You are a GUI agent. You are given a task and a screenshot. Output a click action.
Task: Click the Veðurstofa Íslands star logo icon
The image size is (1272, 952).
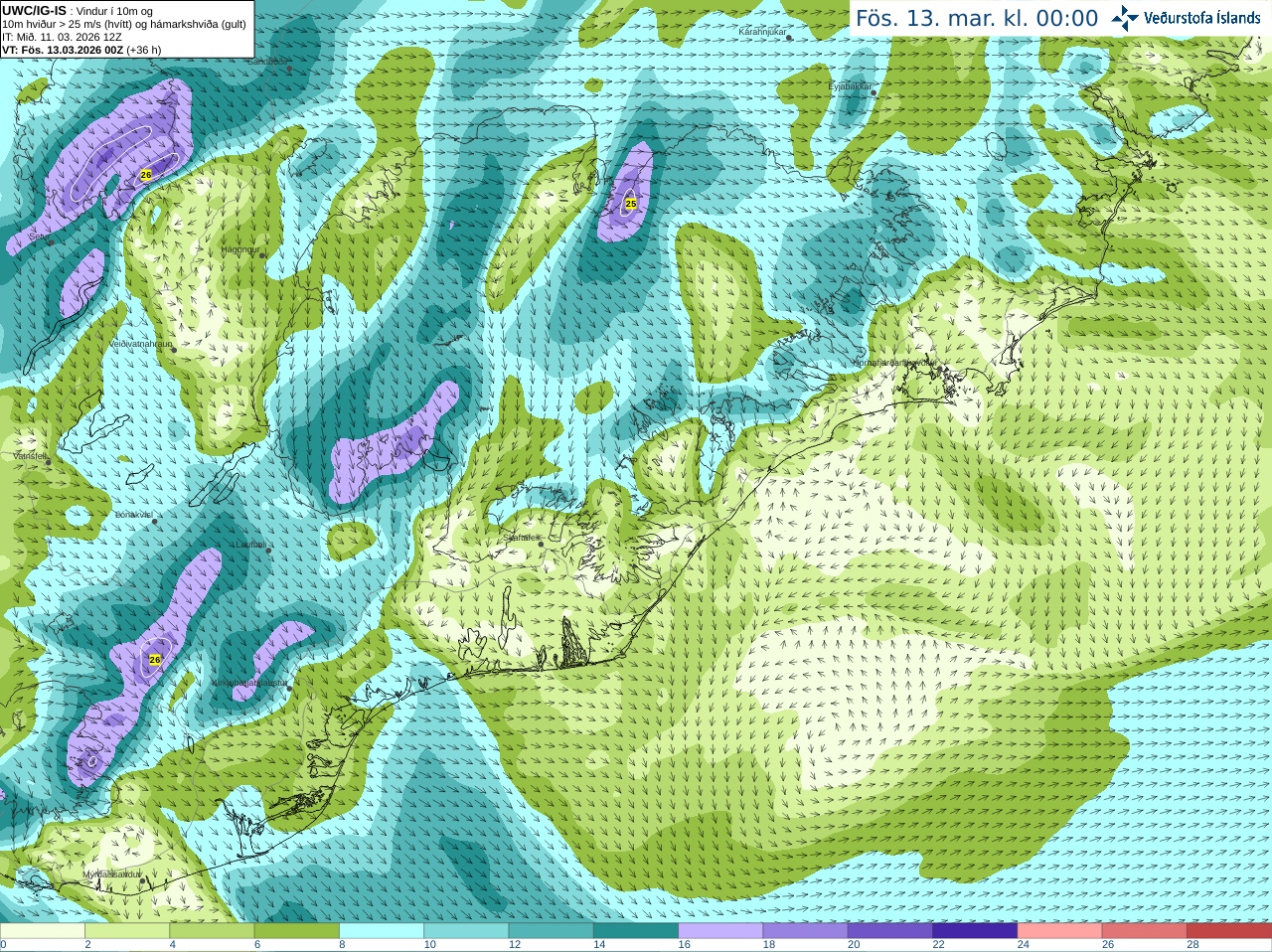tap(1125, 18)
